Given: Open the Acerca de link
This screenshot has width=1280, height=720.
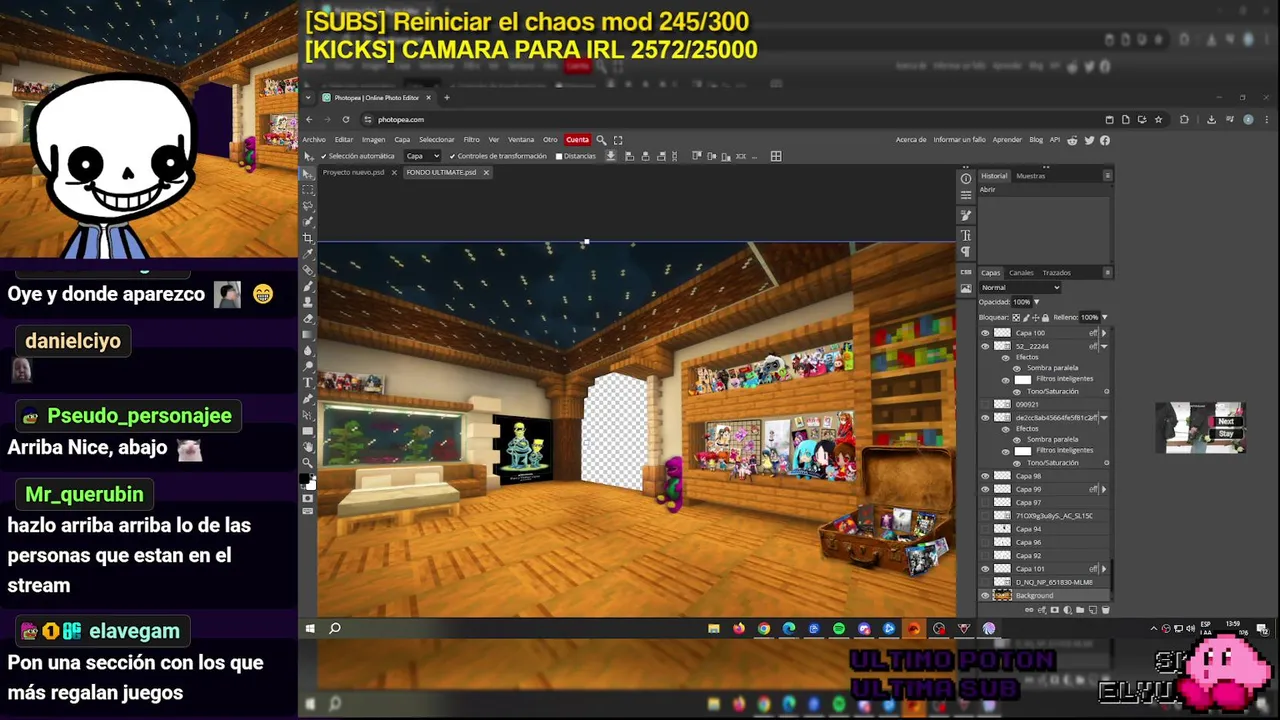Looking at the screenshot, I should pos(911,140).
